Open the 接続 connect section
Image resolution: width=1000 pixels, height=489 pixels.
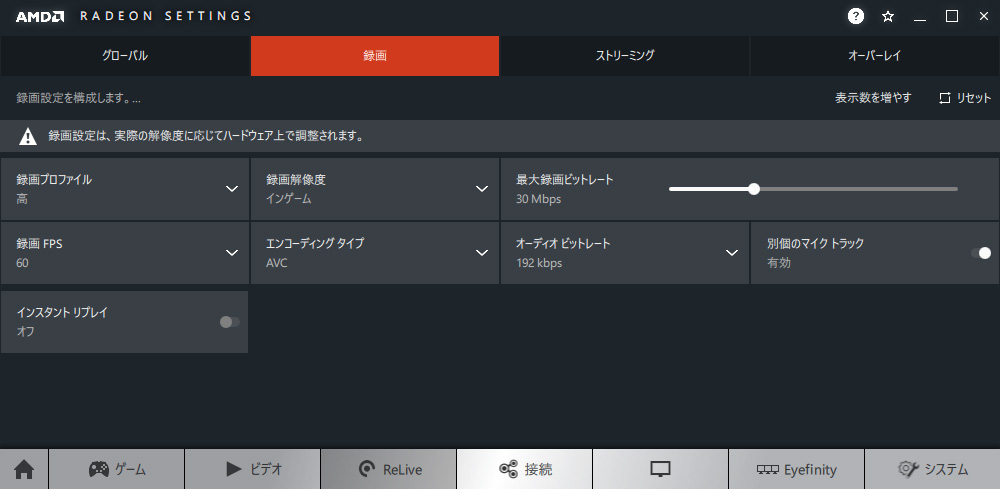tap(524, 469)
